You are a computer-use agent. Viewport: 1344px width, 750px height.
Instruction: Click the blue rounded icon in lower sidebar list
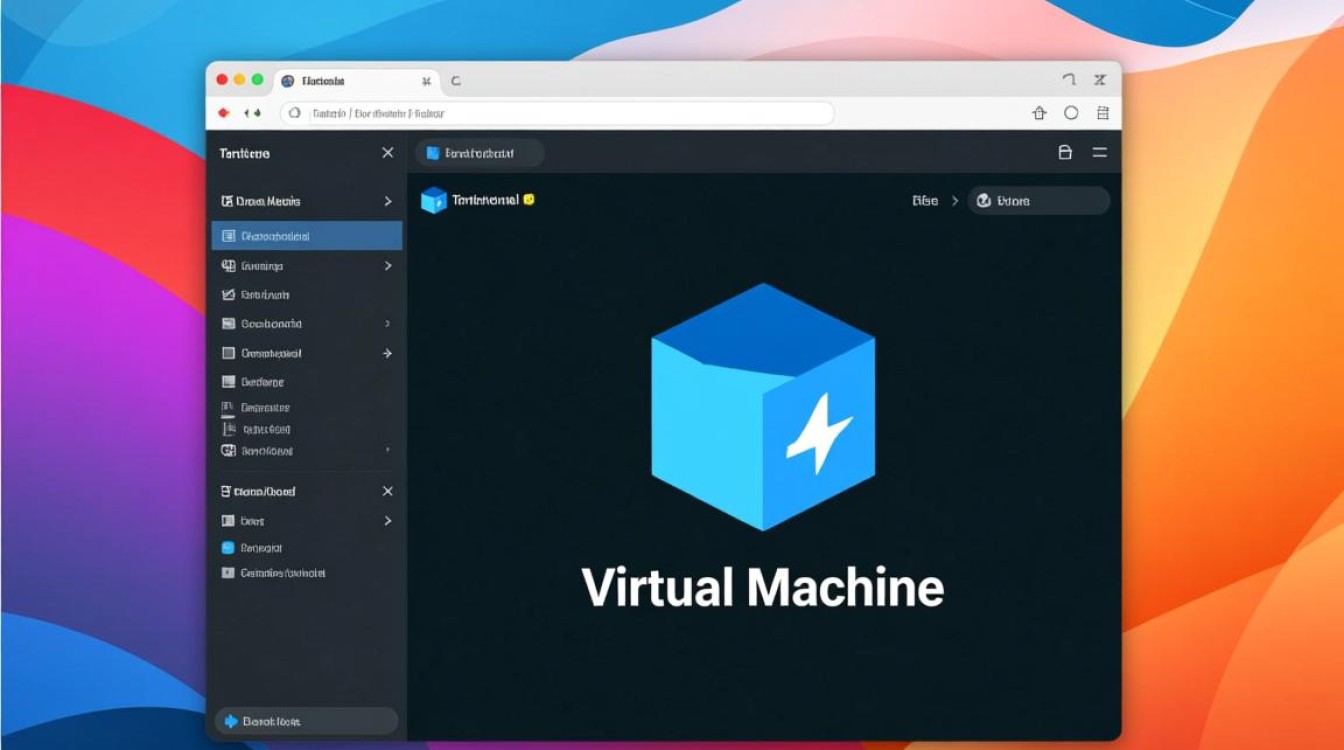pos(227,547)
